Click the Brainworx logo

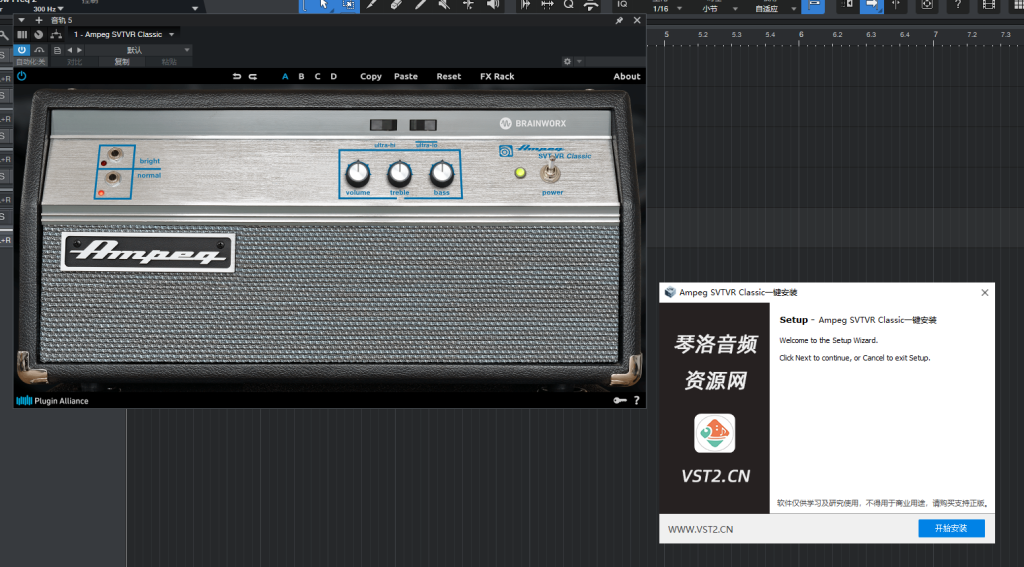click(x=533, y=123)
